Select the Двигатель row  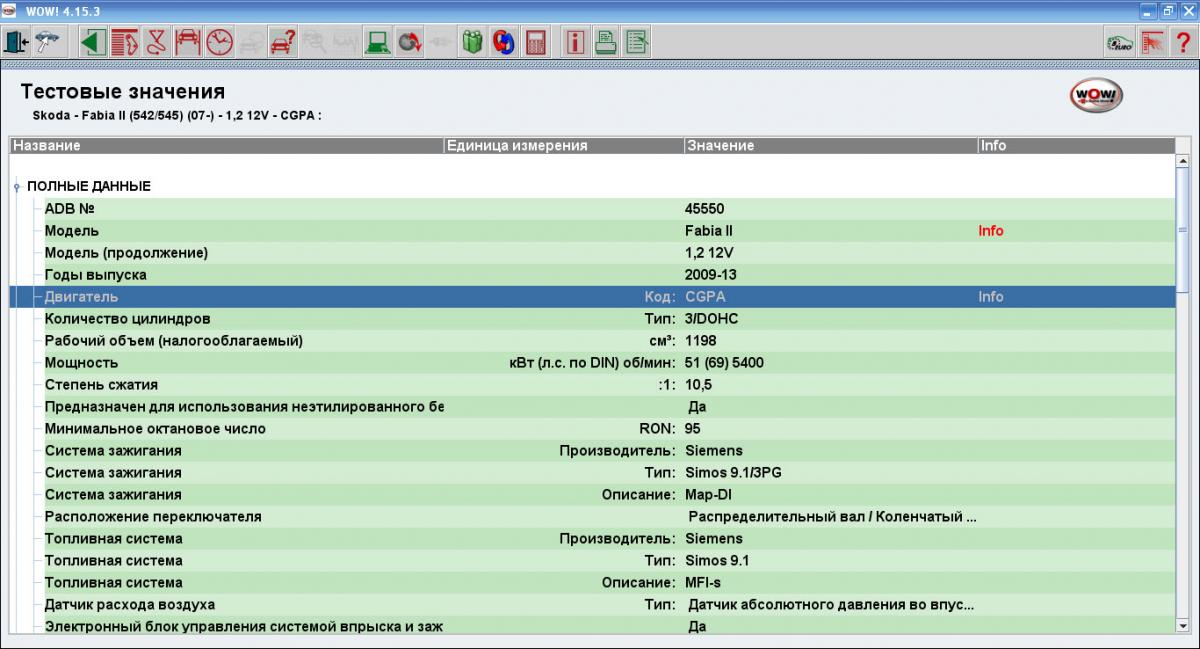tap(592, 297)
